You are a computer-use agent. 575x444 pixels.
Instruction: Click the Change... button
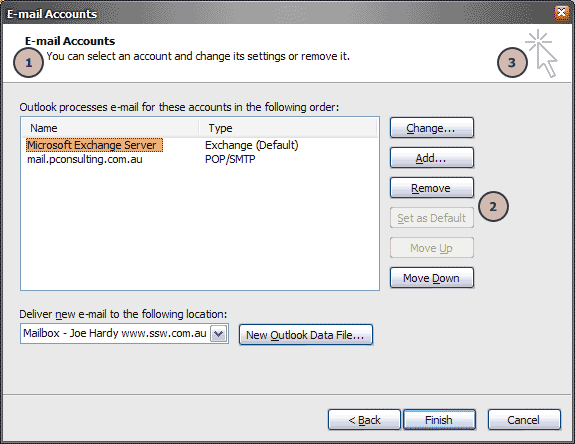432,128
